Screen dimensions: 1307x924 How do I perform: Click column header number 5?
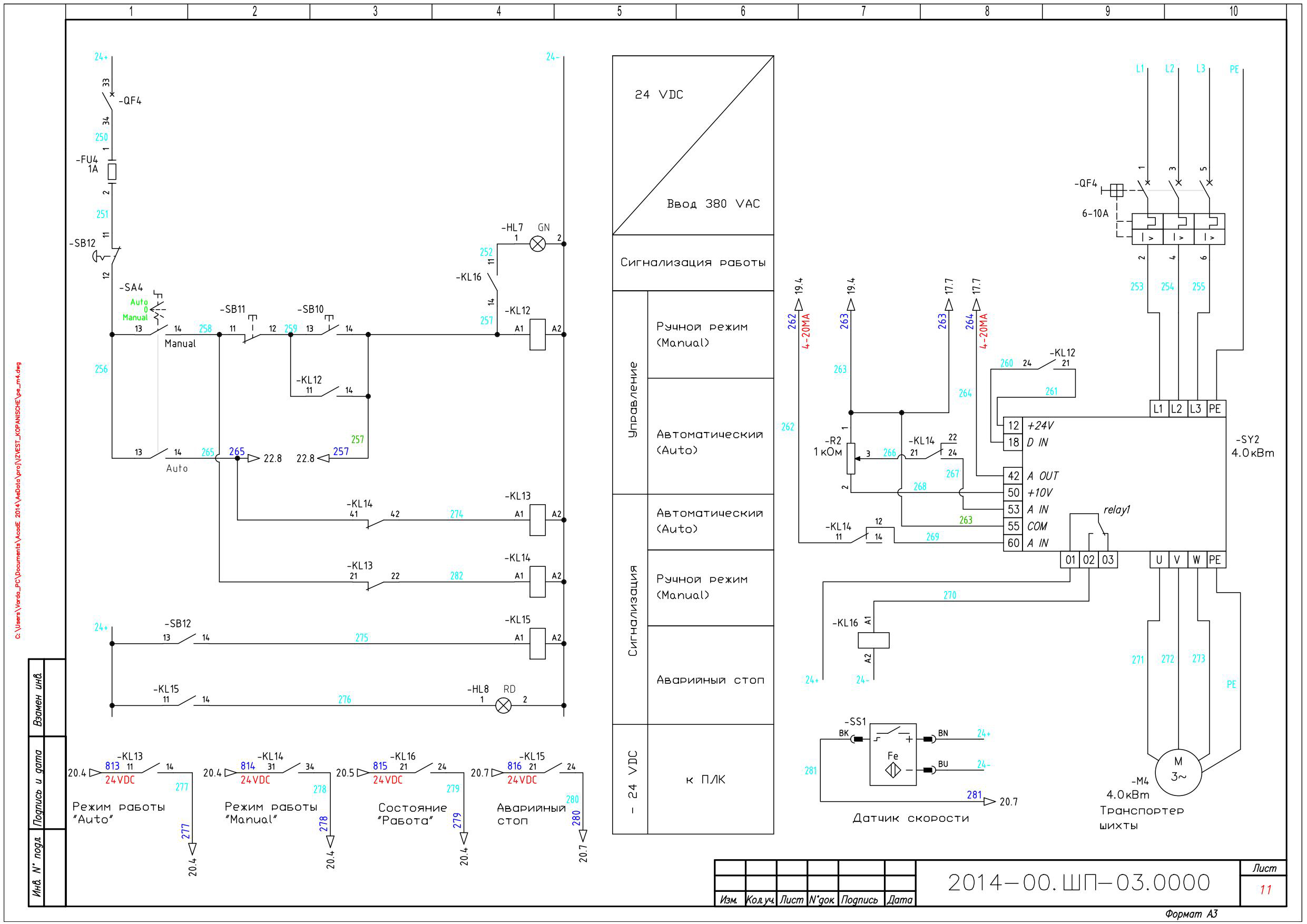(x=619, y=11)
